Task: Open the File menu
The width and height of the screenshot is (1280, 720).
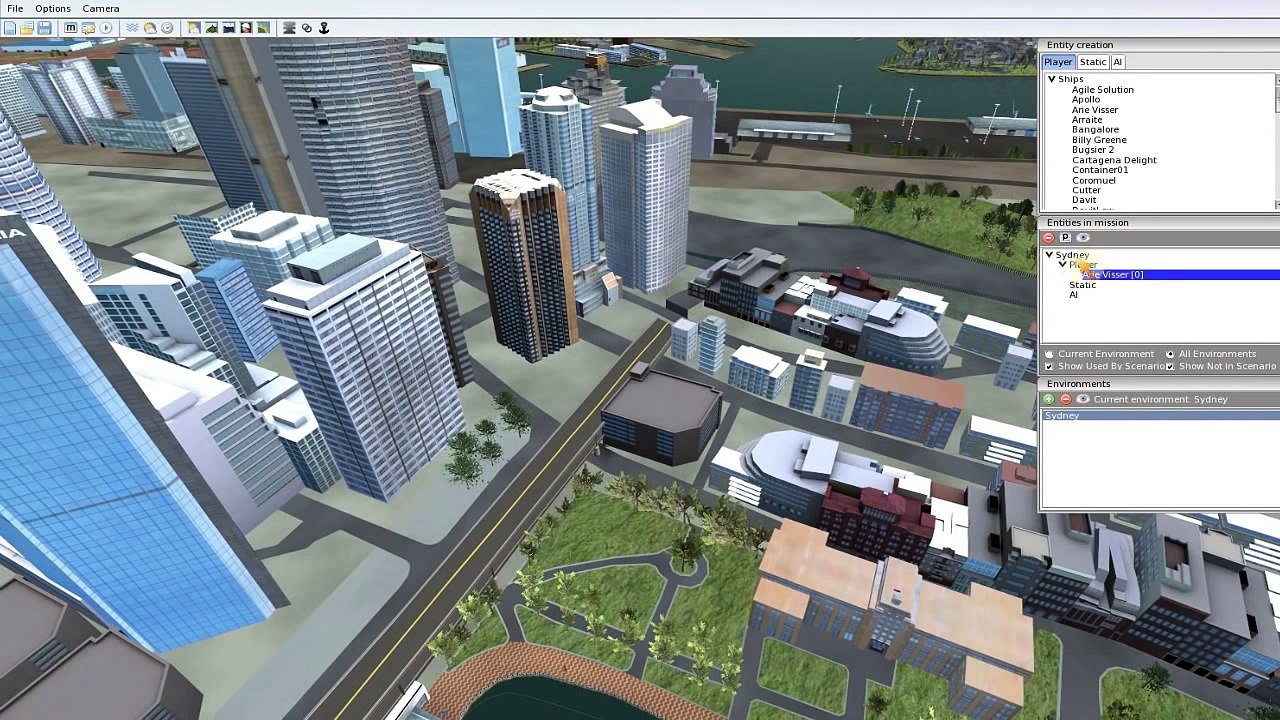Action: point(15,8)
